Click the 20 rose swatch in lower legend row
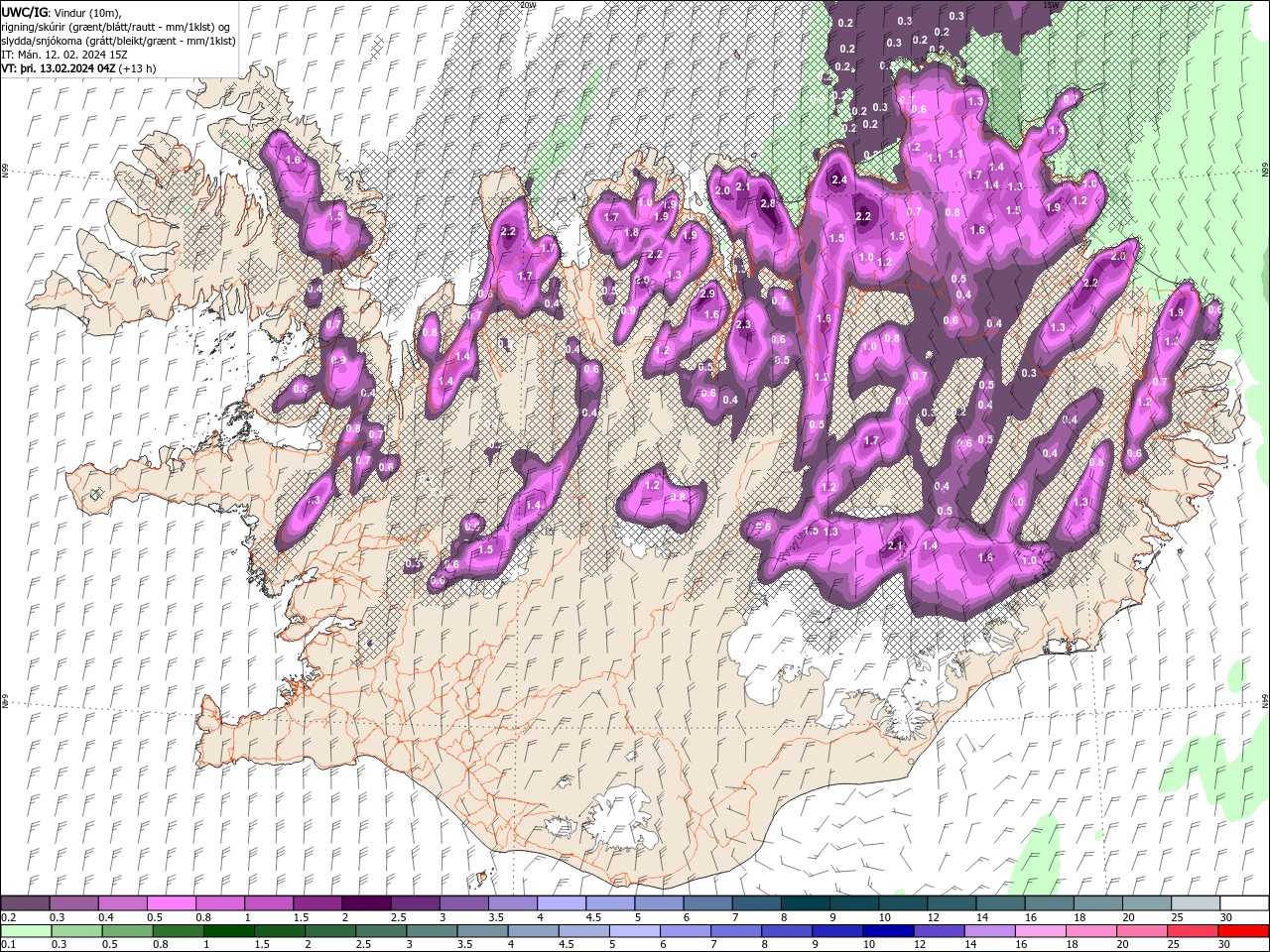The image size is (1270, 952). [1141, 931]
